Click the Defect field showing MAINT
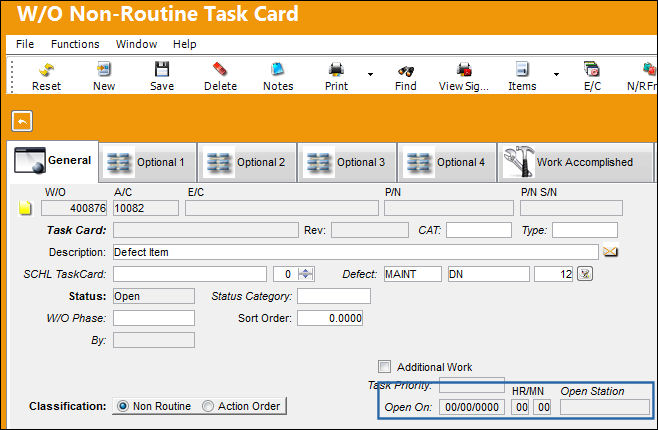Image resolution: width=658 pixels, height=430 pixels. point(413,274)
